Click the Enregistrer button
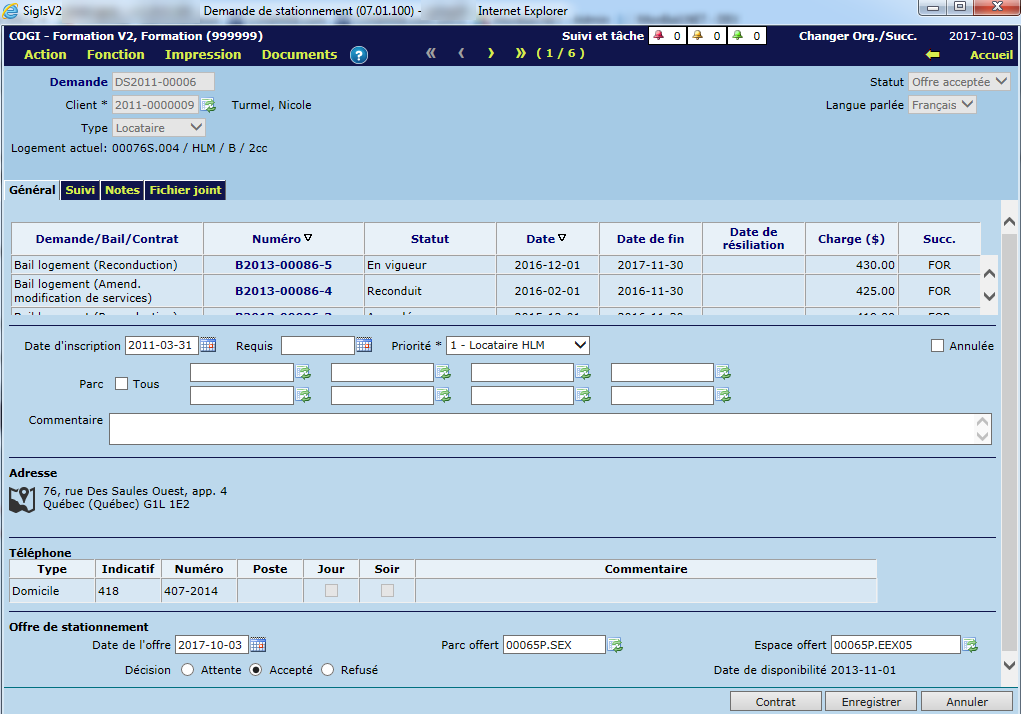 (x=871, y=702)
